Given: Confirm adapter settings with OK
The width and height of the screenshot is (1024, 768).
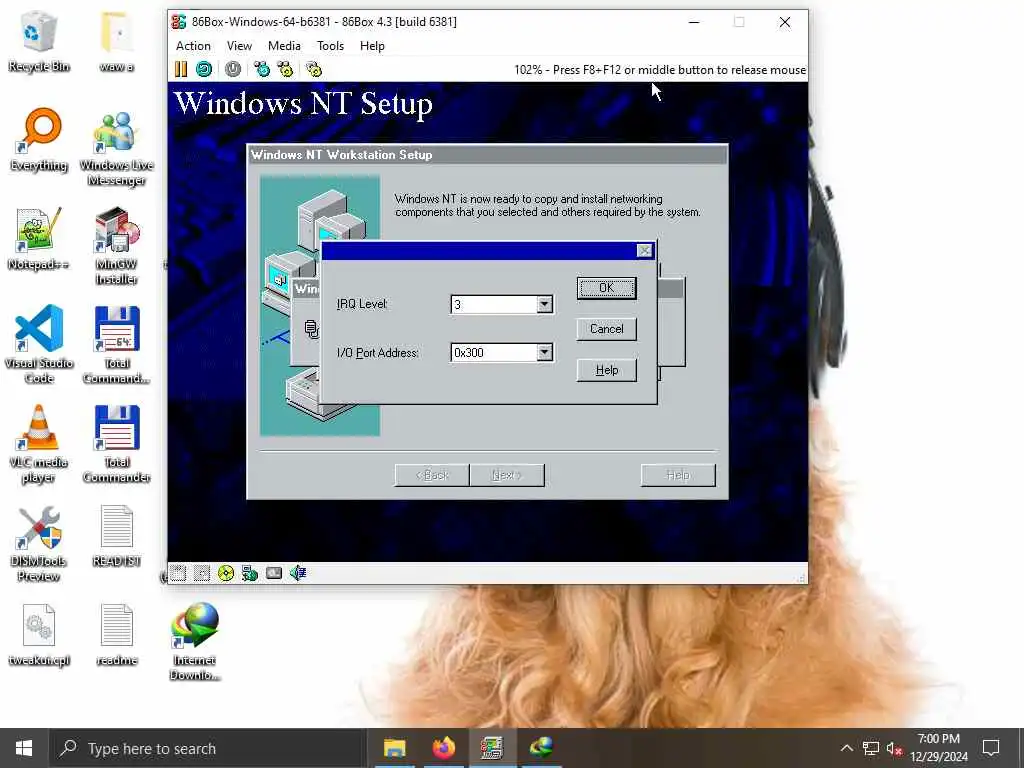Looking at the screenshot, I should tap(607, 288).
